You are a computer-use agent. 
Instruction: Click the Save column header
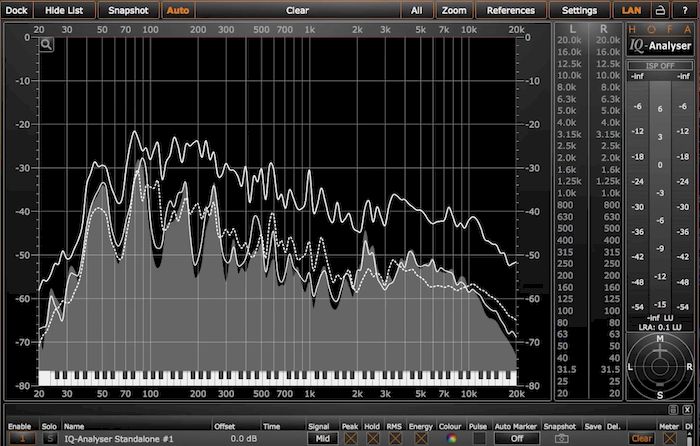pyautogui.click(x=593, y=426)
